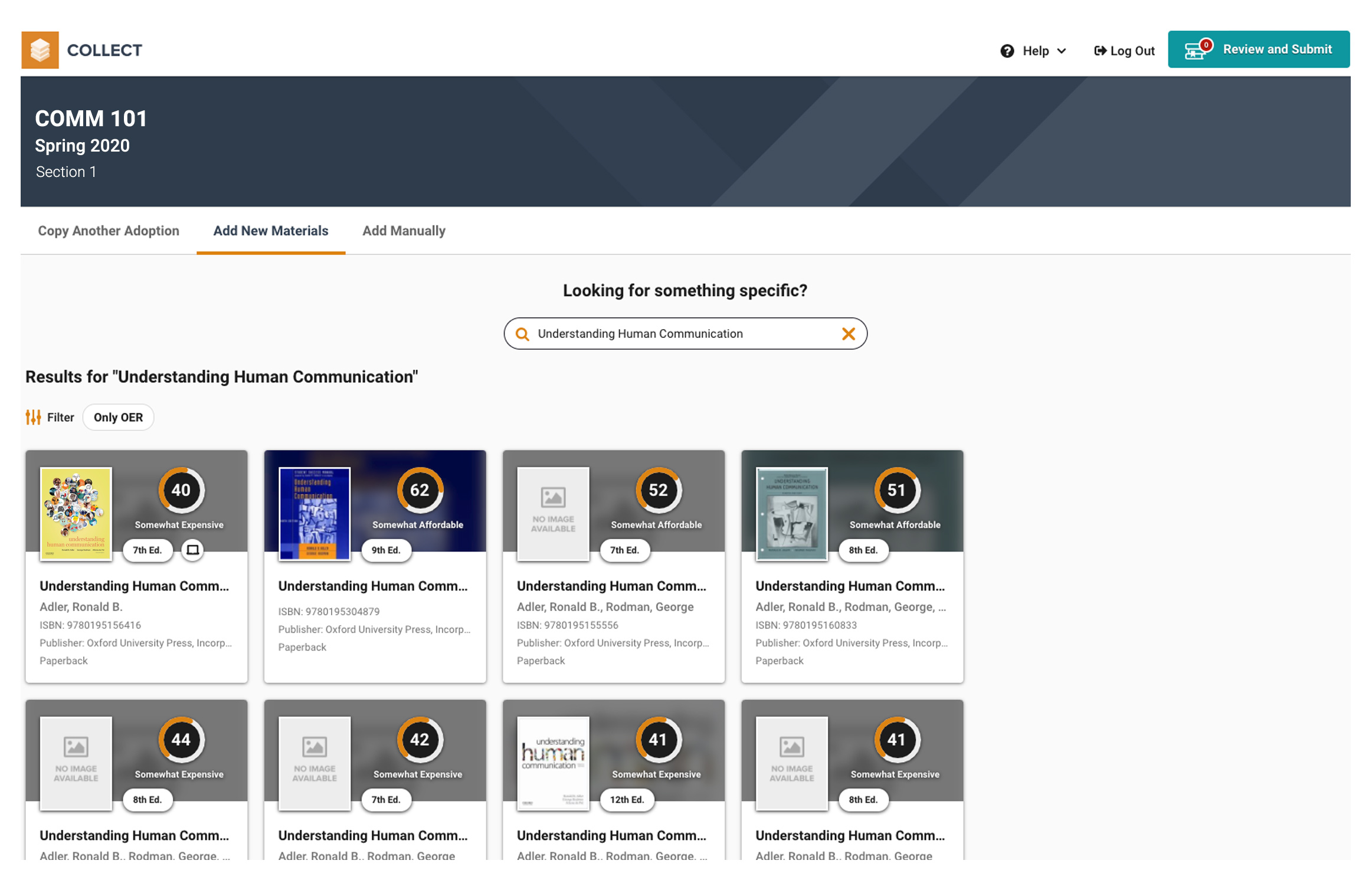1372x880 pixels.
Task: Click 'Somewhat Affordable' label under score 62
Action: pos(418,525)
